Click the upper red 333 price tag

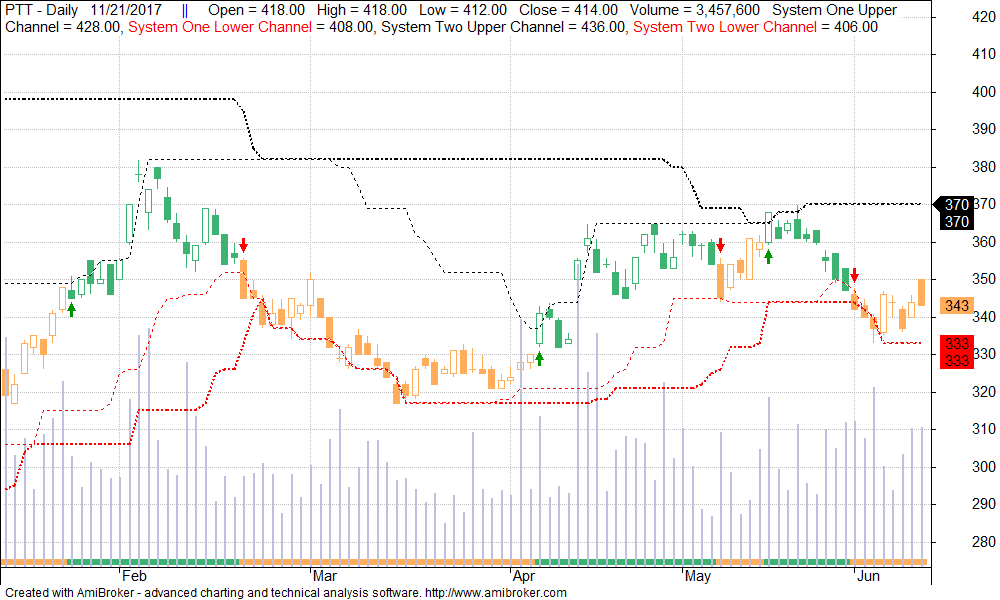point(956,344)
